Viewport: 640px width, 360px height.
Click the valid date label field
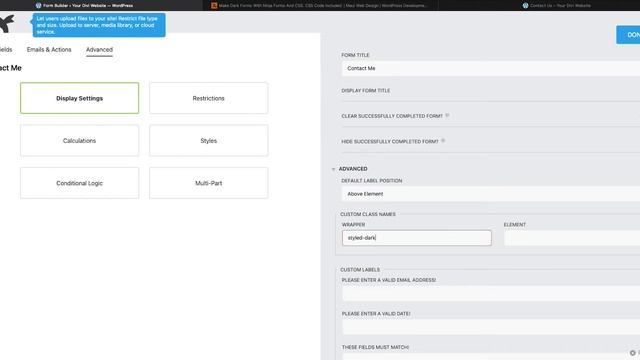pos(491,327)
